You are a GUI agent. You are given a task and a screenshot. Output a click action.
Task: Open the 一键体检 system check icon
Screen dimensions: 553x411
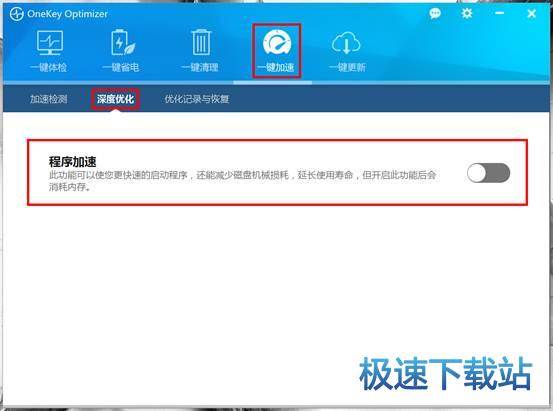coord(50,43)
